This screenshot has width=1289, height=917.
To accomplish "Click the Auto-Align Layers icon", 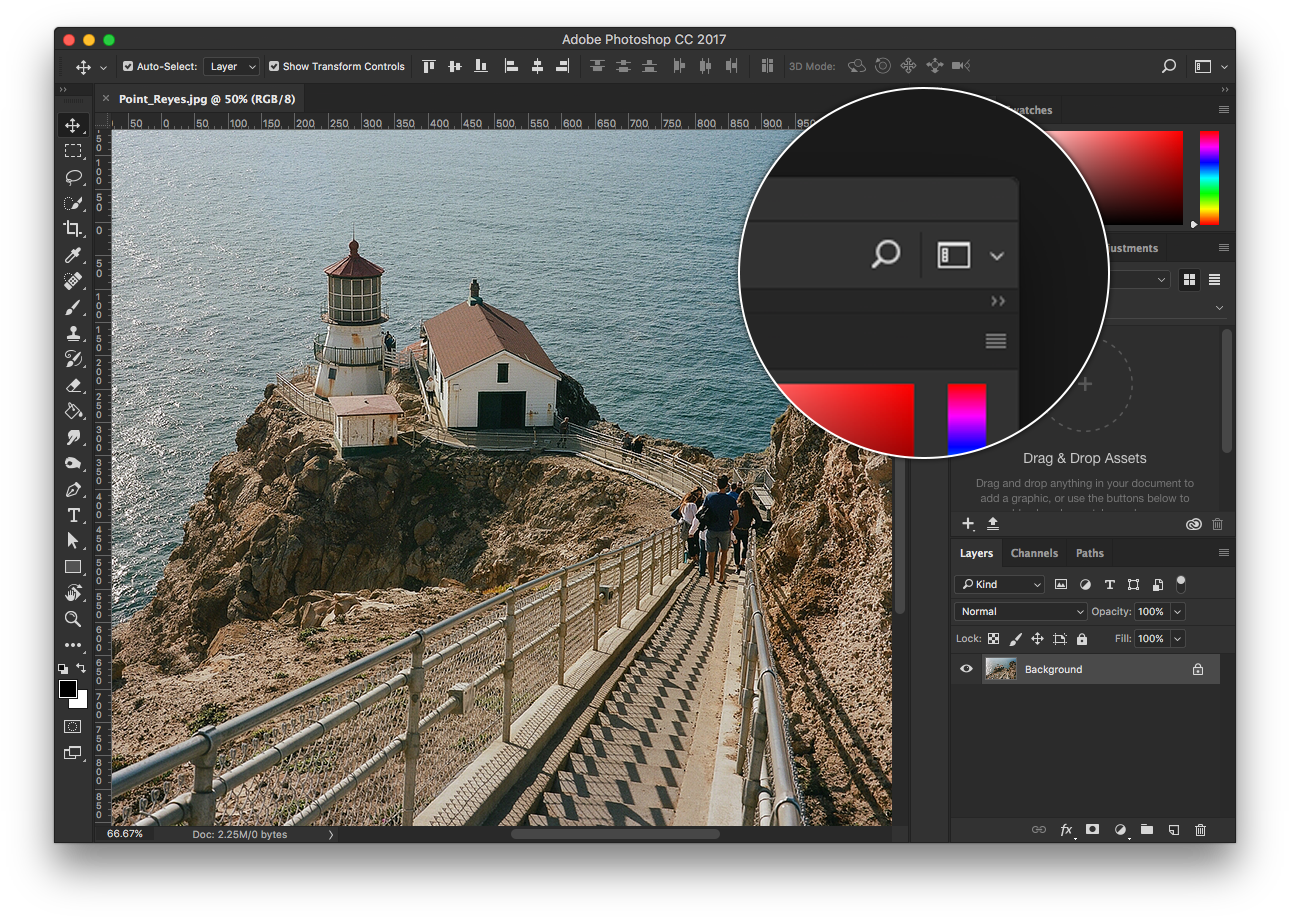I will (x=768, y=66).
